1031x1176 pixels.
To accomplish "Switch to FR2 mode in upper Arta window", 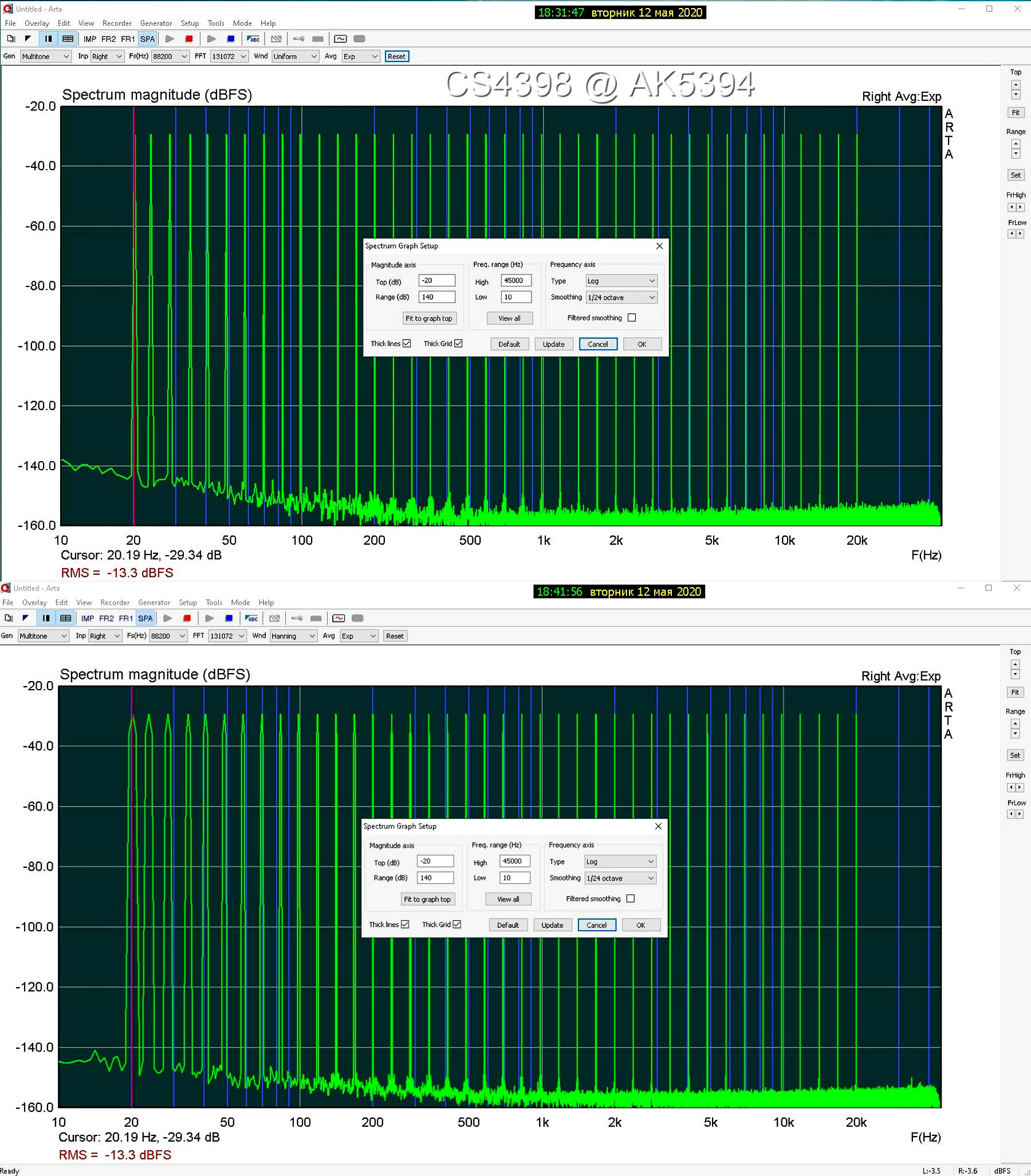I will (108, 39).
